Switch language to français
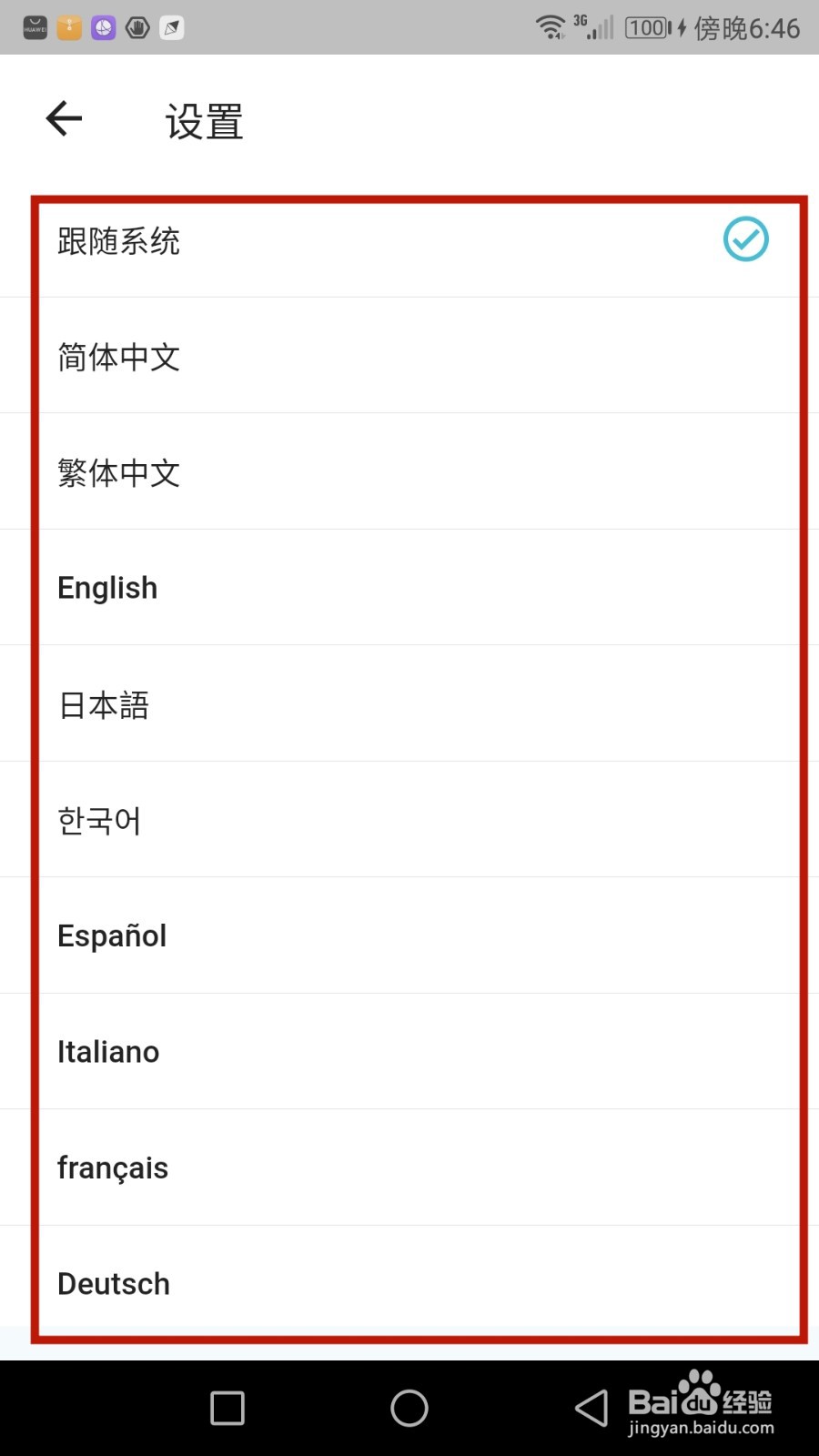The height and width of the screenshot is (1456, 819). [x=409, y=1168]
